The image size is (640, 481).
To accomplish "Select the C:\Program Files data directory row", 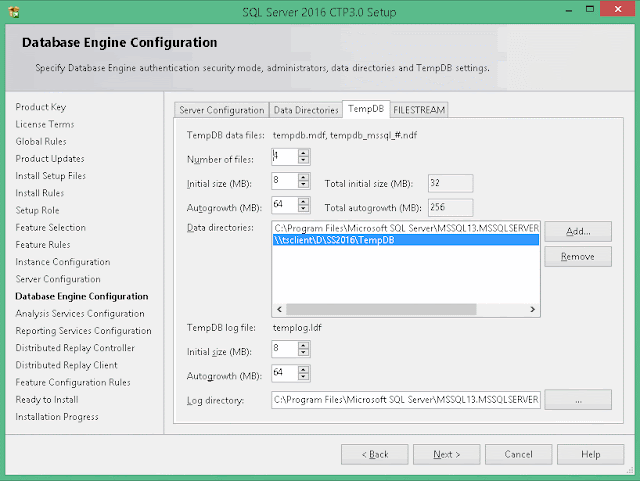I will 406,228.
